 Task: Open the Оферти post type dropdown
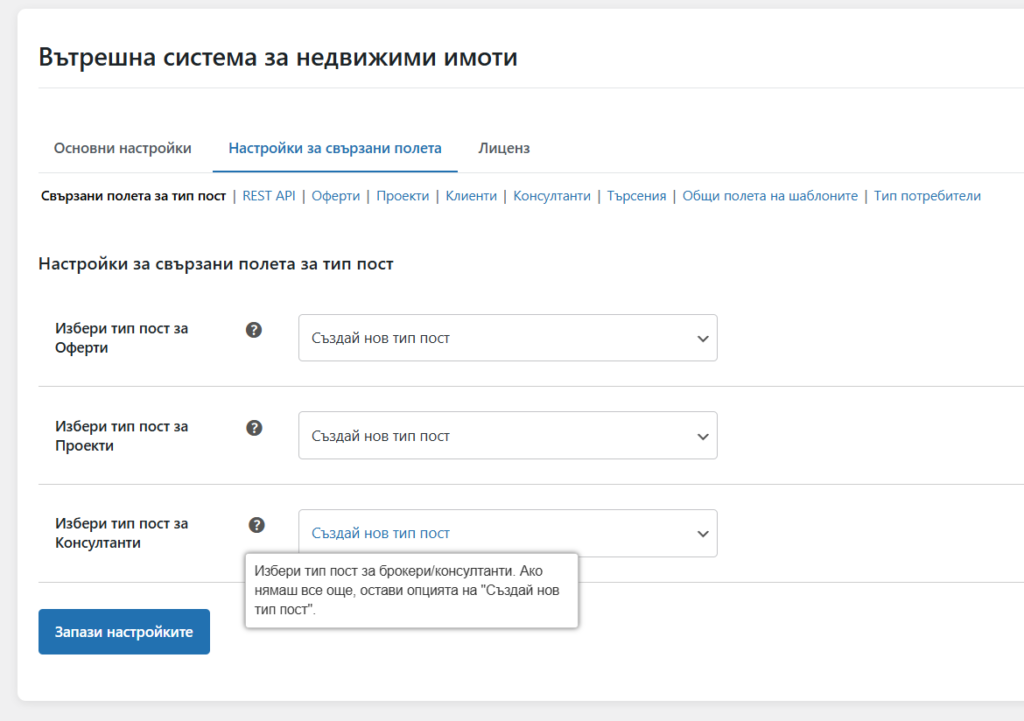507,338
